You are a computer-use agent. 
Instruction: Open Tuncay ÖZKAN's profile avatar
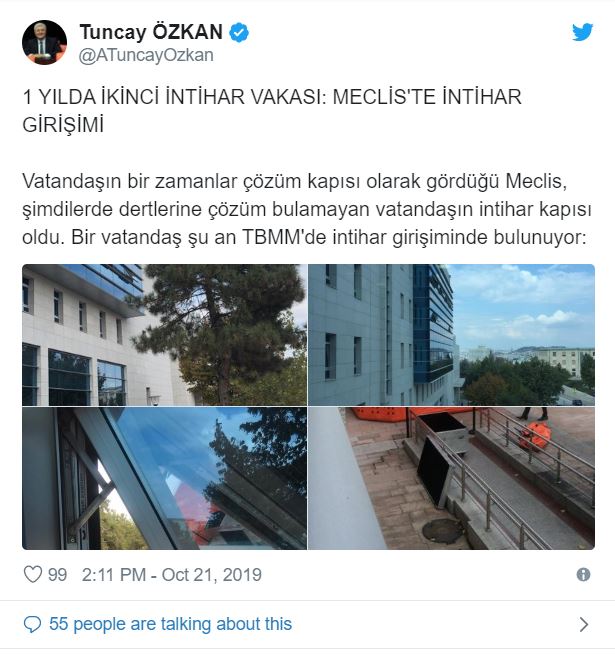[x=44, y=42]
